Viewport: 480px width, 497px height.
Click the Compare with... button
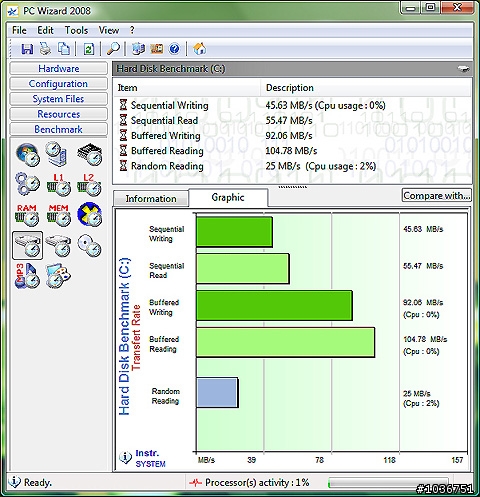tap(437, 196)
